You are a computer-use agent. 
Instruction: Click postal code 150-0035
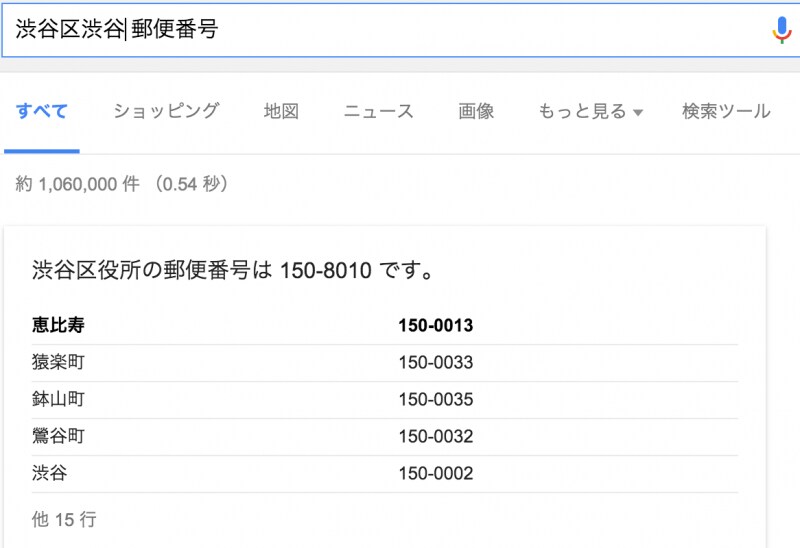click(x=435, y=399)
